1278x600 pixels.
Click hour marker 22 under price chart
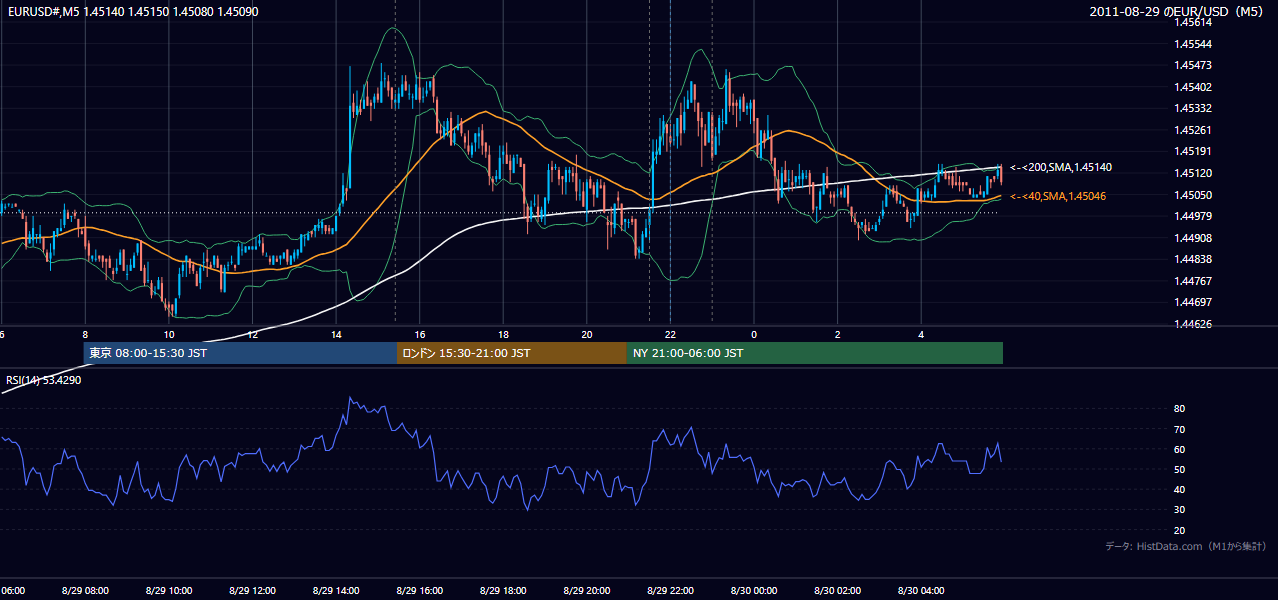click(670, 334)
